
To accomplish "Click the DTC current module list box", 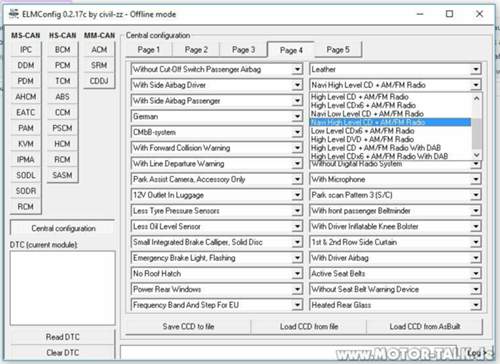I will coord(63,288).
